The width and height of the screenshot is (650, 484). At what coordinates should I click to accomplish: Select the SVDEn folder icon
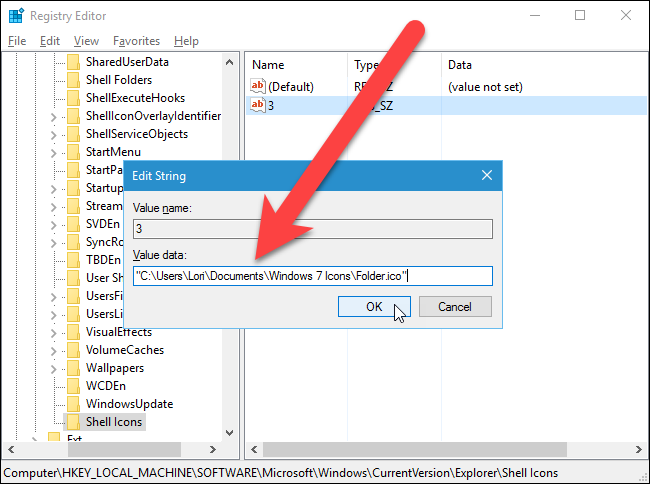(73, 224)
